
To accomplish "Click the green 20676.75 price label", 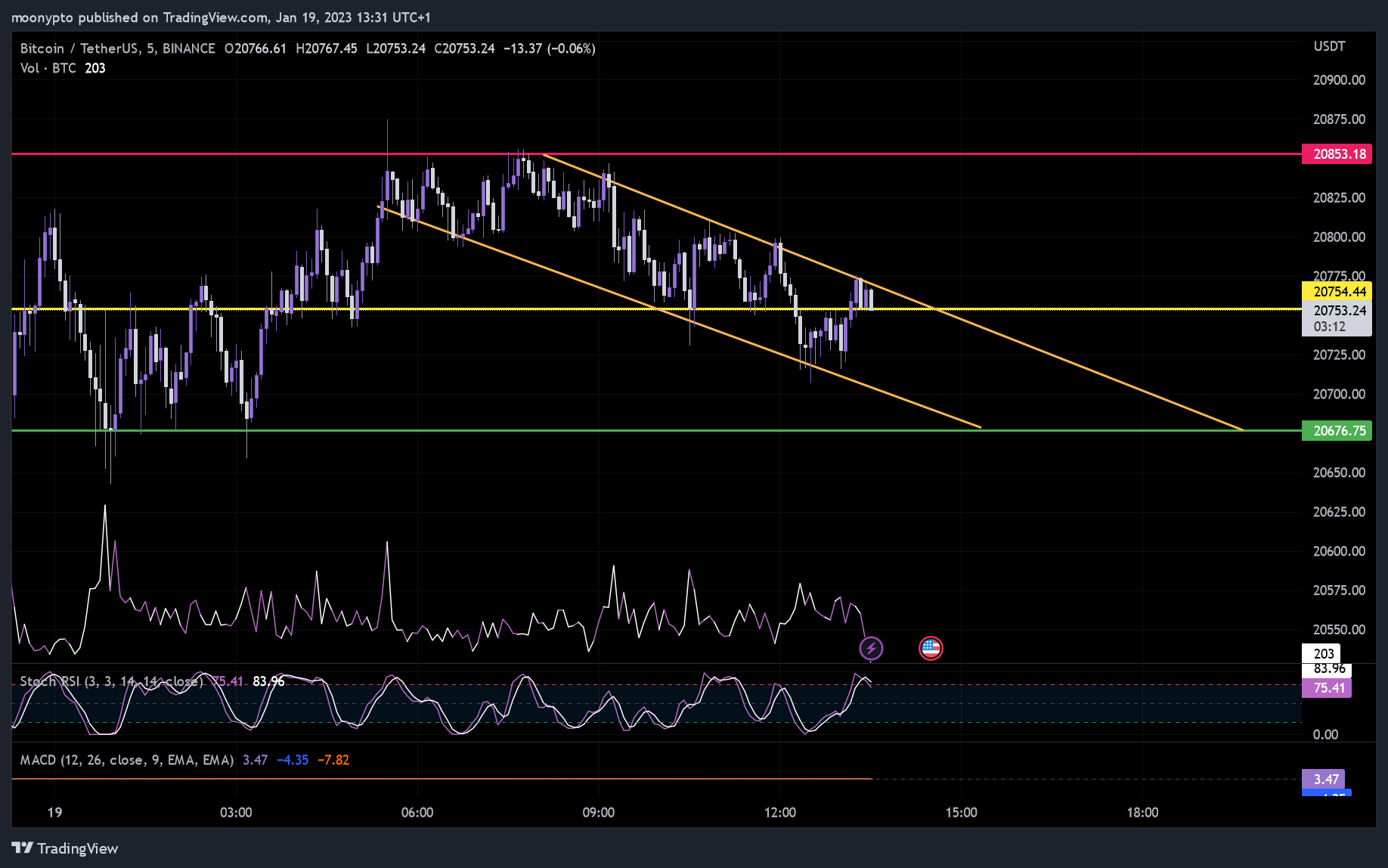I will click(x=1337, y=431).
